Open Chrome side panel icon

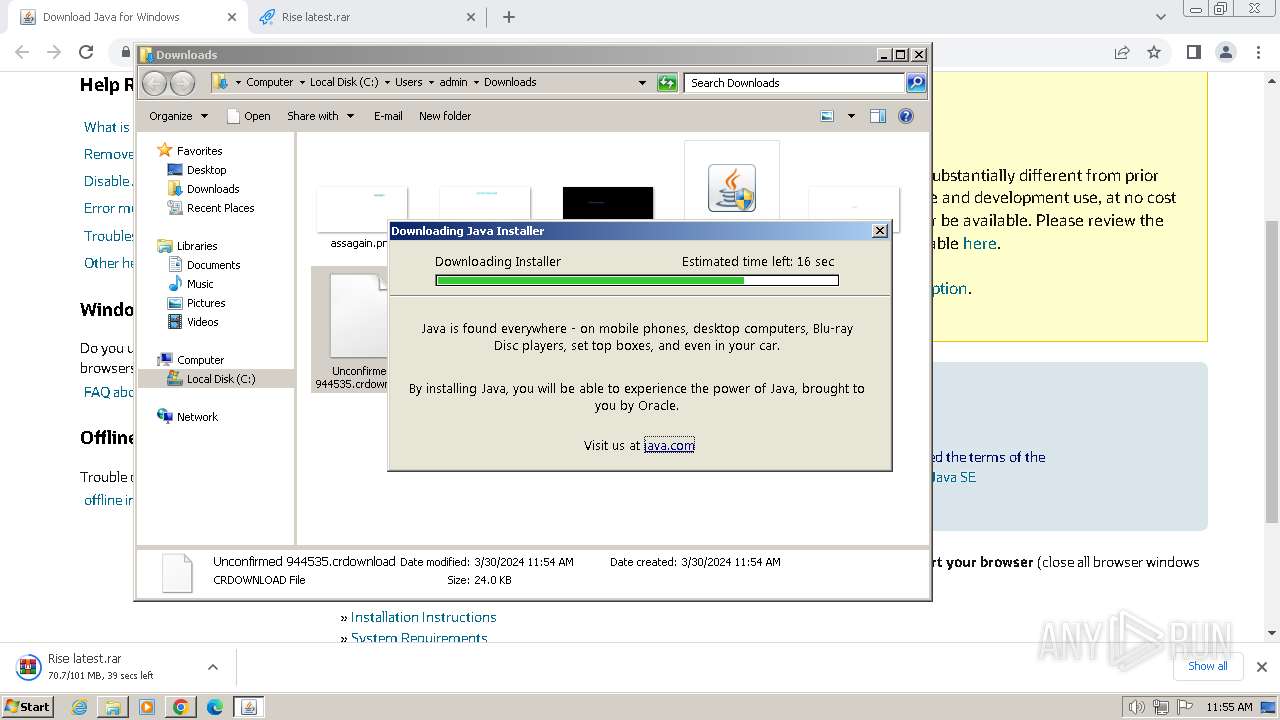(x=1193, y=52)
